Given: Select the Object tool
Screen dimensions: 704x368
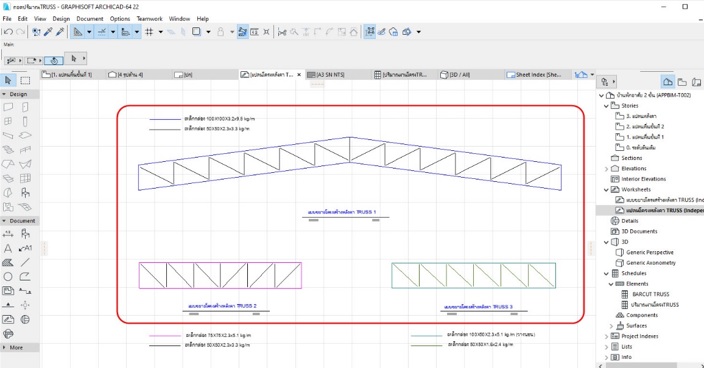Looking at the screenshot, I should [25, 193].
